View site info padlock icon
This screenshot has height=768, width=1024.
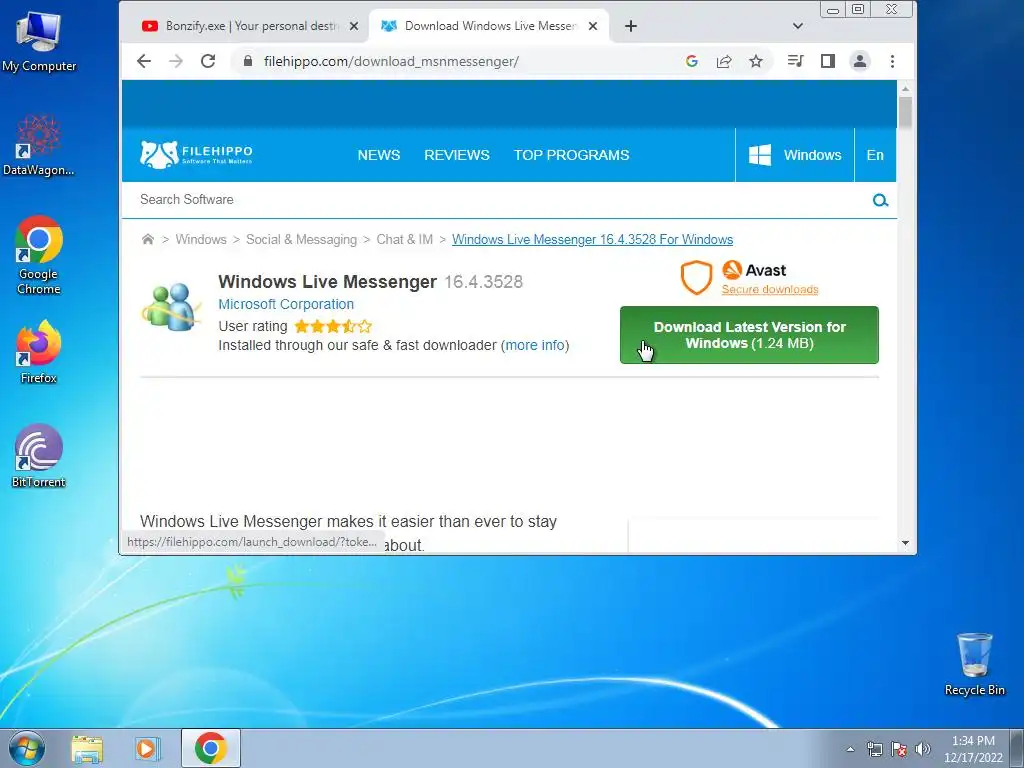248,61
